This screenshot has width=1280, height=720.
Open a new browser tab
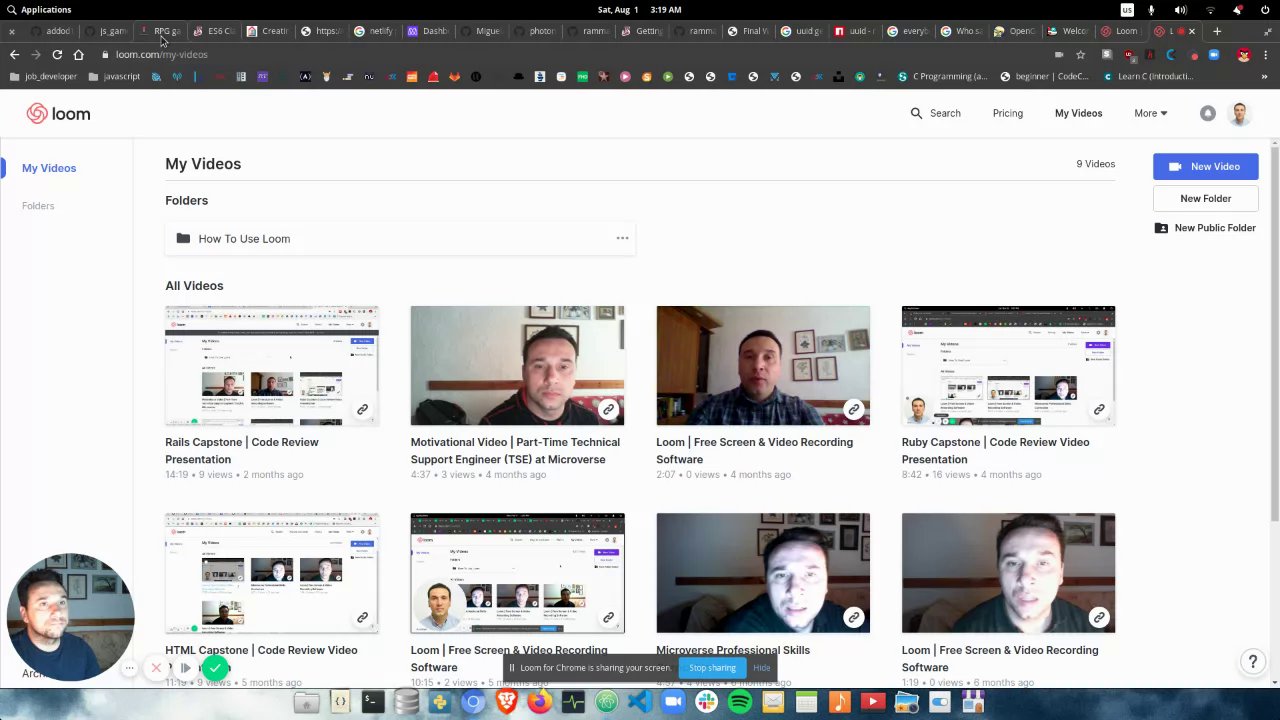(1217, 31)
